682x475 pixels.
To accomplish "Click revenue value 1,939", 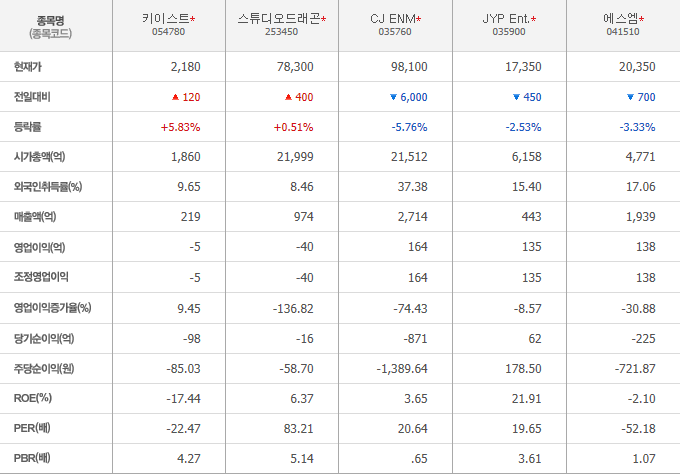I will (x=641, y=217).
